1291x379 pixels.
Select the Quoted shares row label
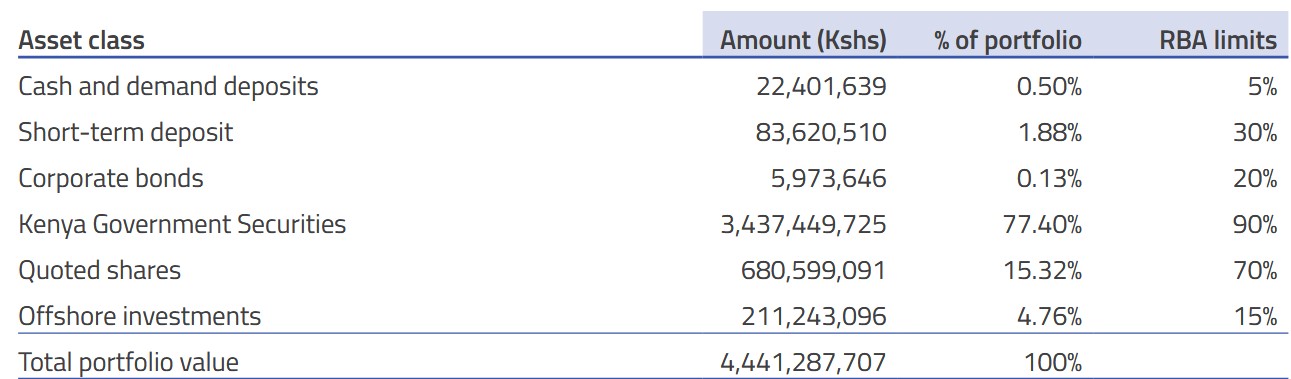coord(100,271)
